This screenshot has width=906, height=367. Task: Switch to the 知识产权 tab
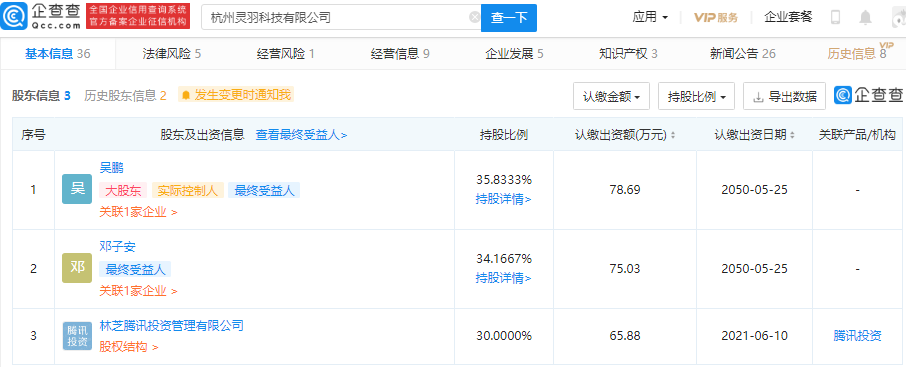tap(628, 54)
